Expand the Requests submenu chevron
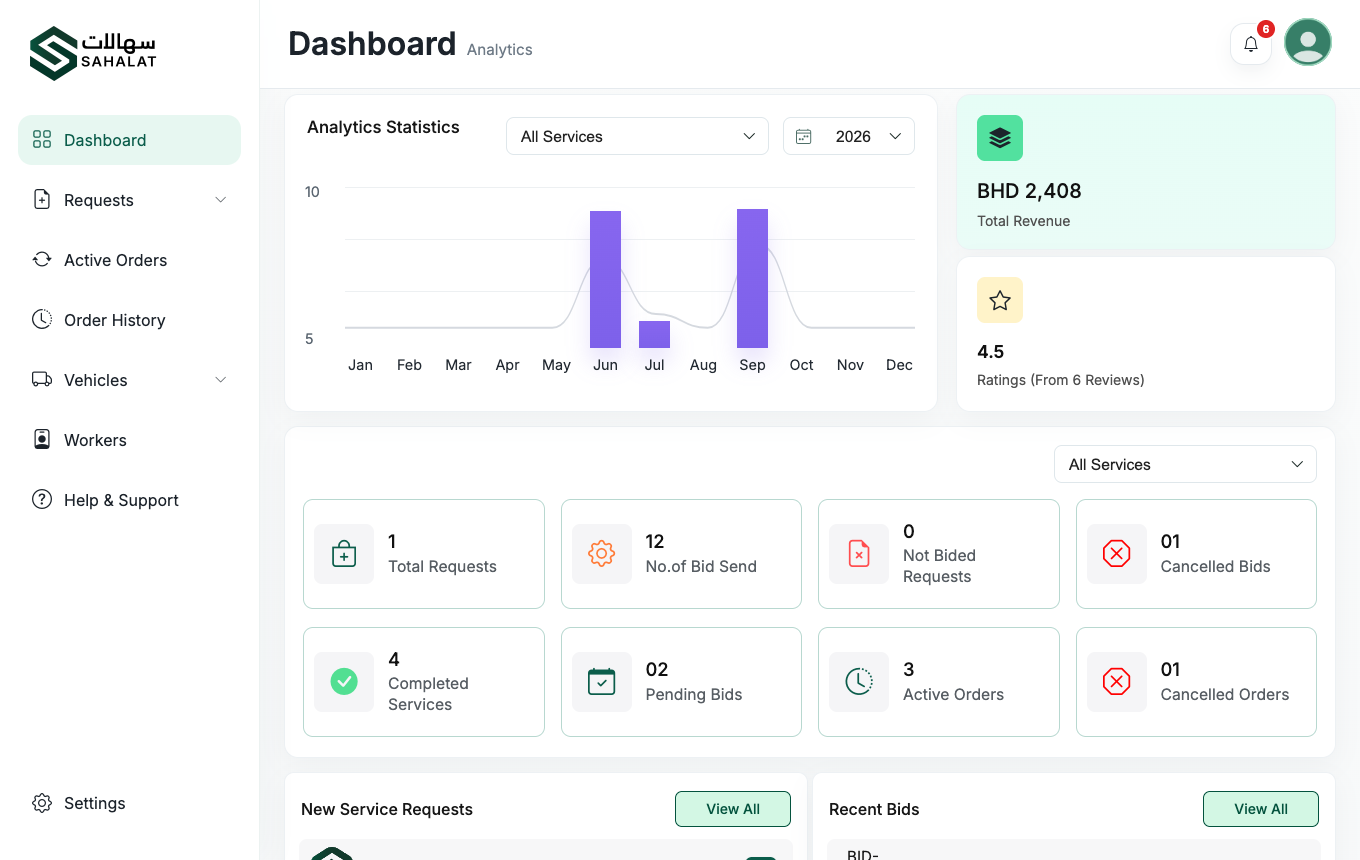Image resolution: width=1360 pixels, height=860 pixels. coord(221,200)
